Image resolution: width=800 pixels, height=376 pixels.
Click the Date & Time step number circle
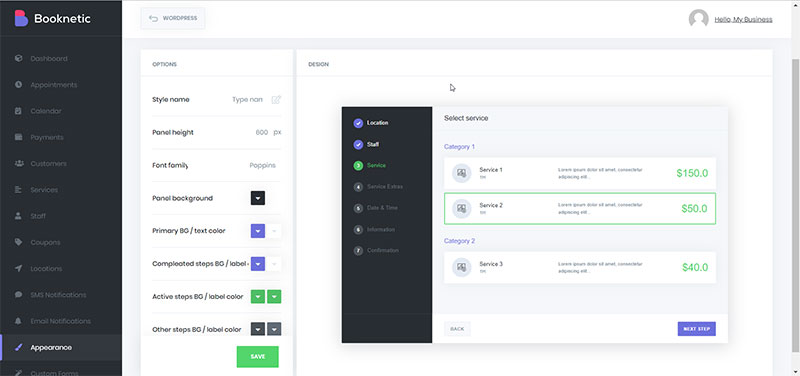coord(358,208)
